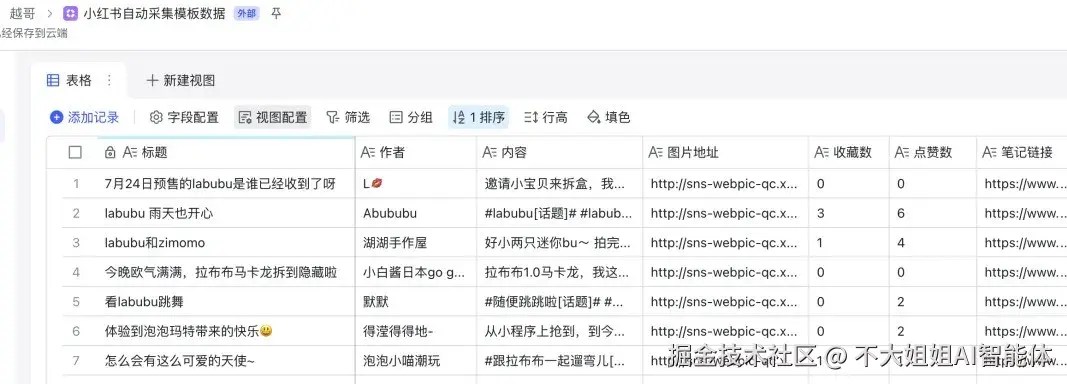1067x384 pixels.
Task: Select content cell 拉布布1.0马卡龙
Action: (560, 272)
